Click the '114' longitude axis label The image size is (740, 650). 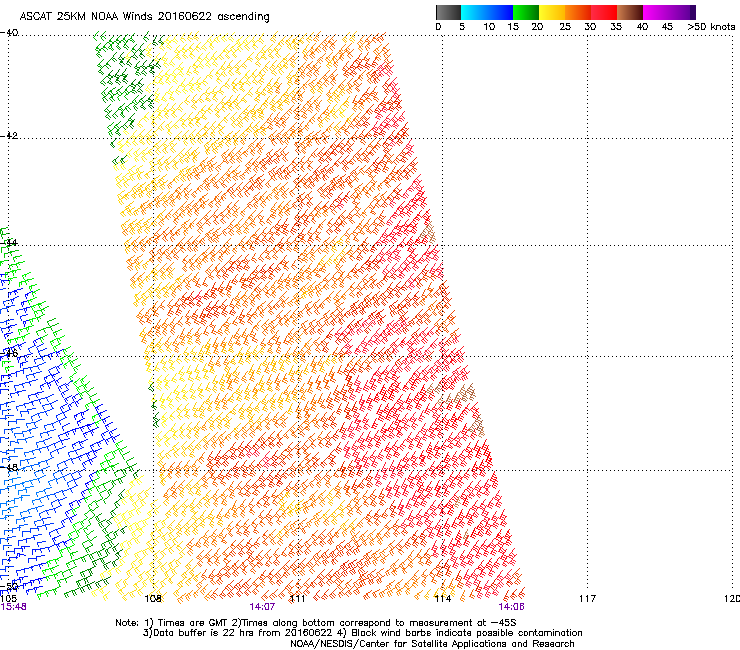click(443, 599)
